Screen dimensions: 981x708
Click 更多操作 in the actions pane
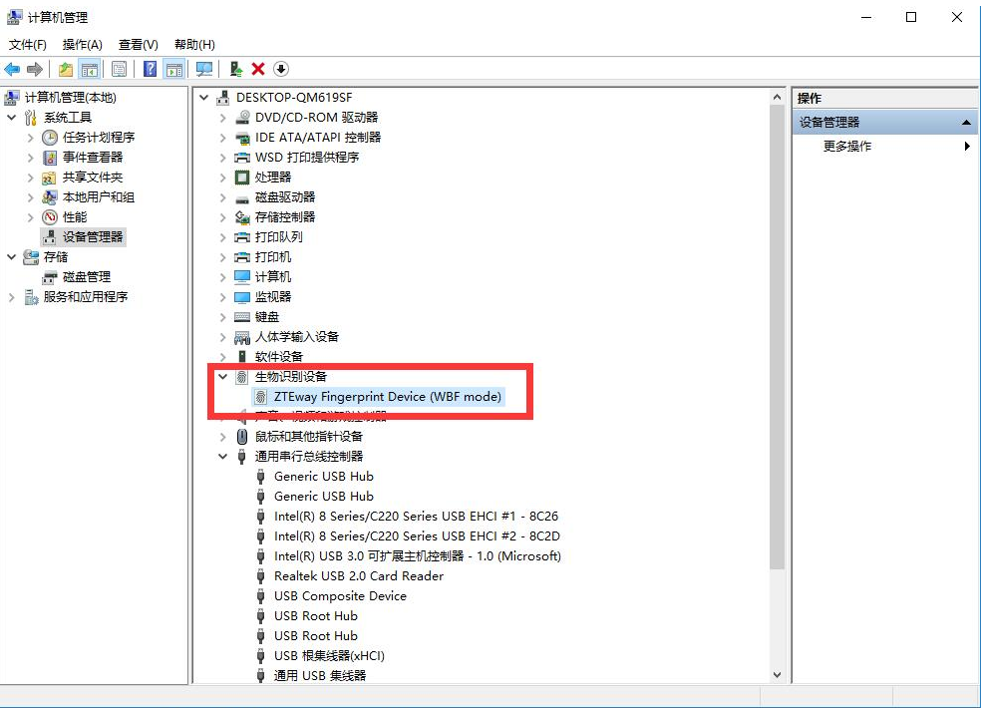[x=847, y=146]
